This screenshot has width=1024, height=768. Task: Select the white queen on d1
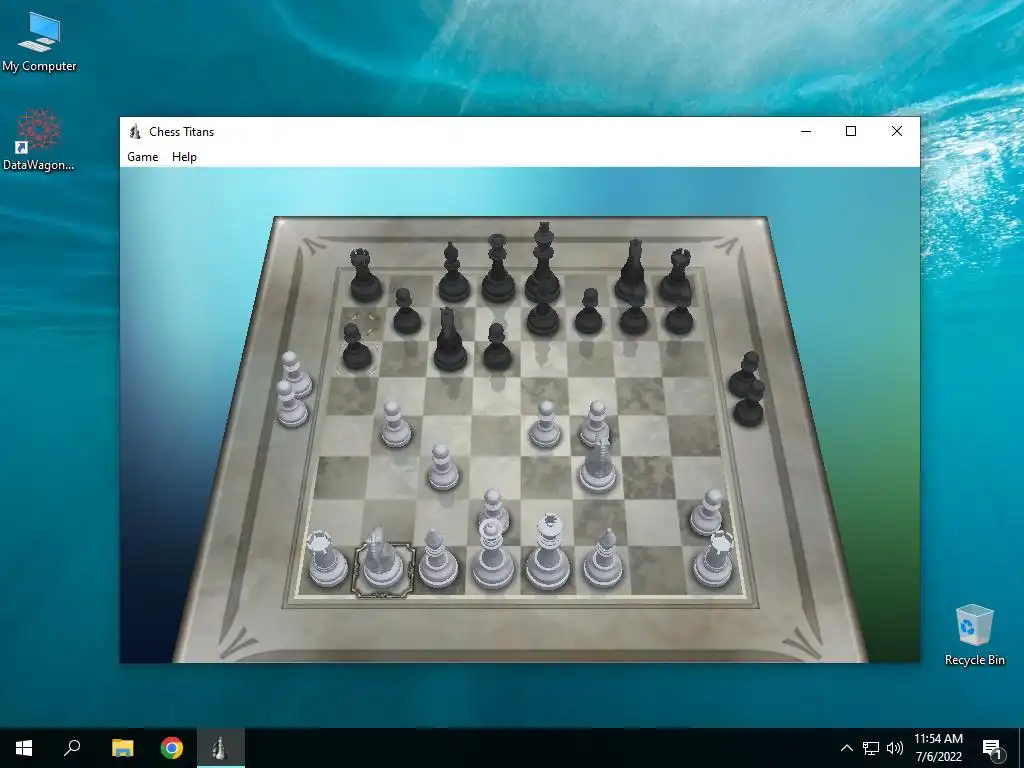tap(492, 556)
